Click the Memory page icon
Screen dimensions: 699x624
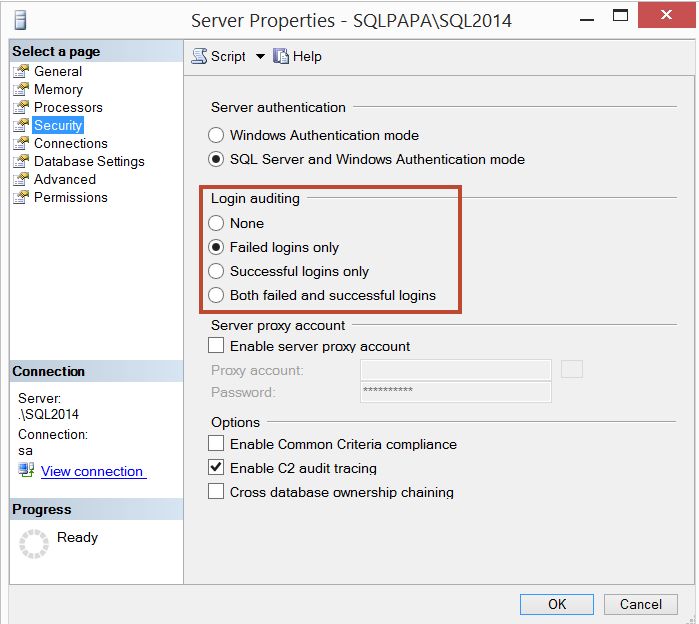click(21, 89)
